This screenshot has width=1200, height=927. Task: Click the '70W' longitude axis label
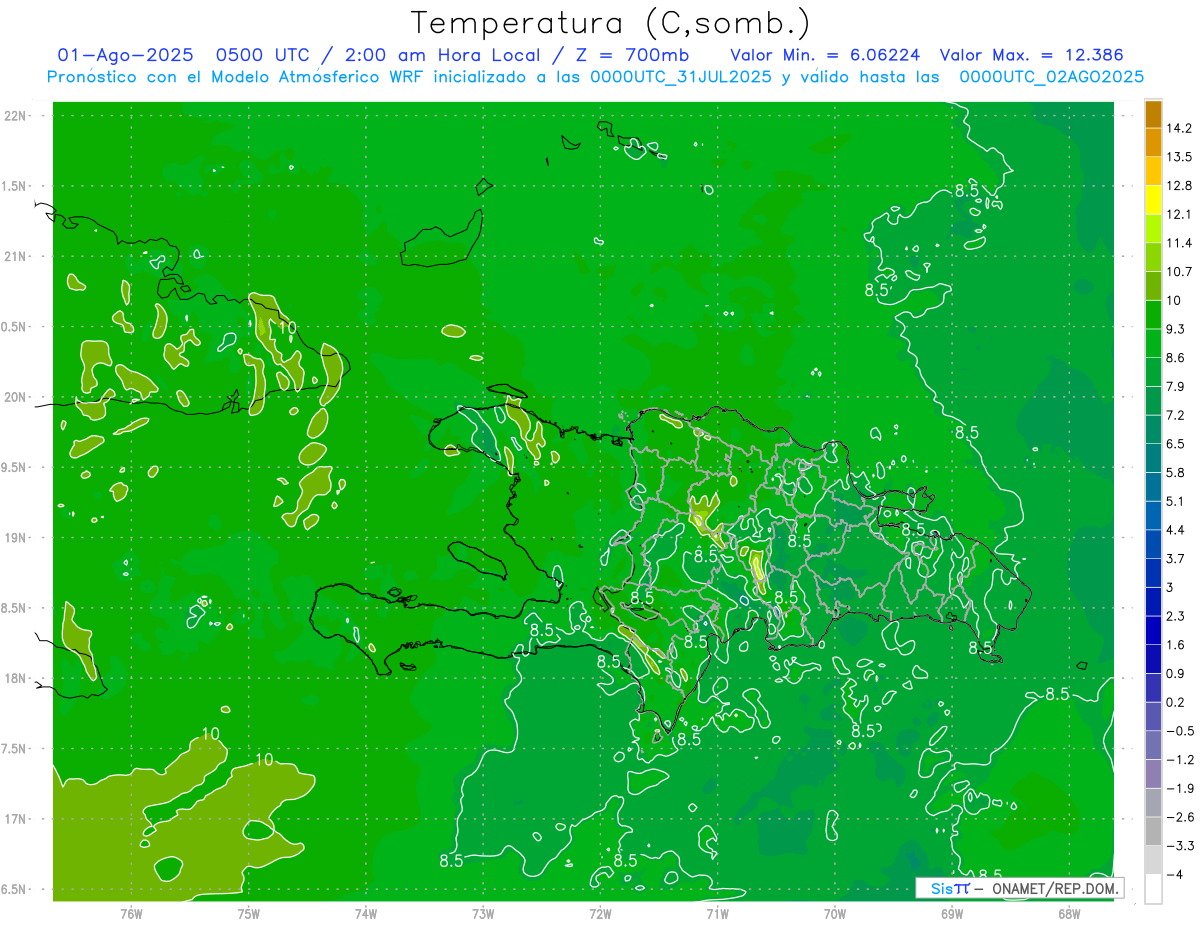pos(835,914)
